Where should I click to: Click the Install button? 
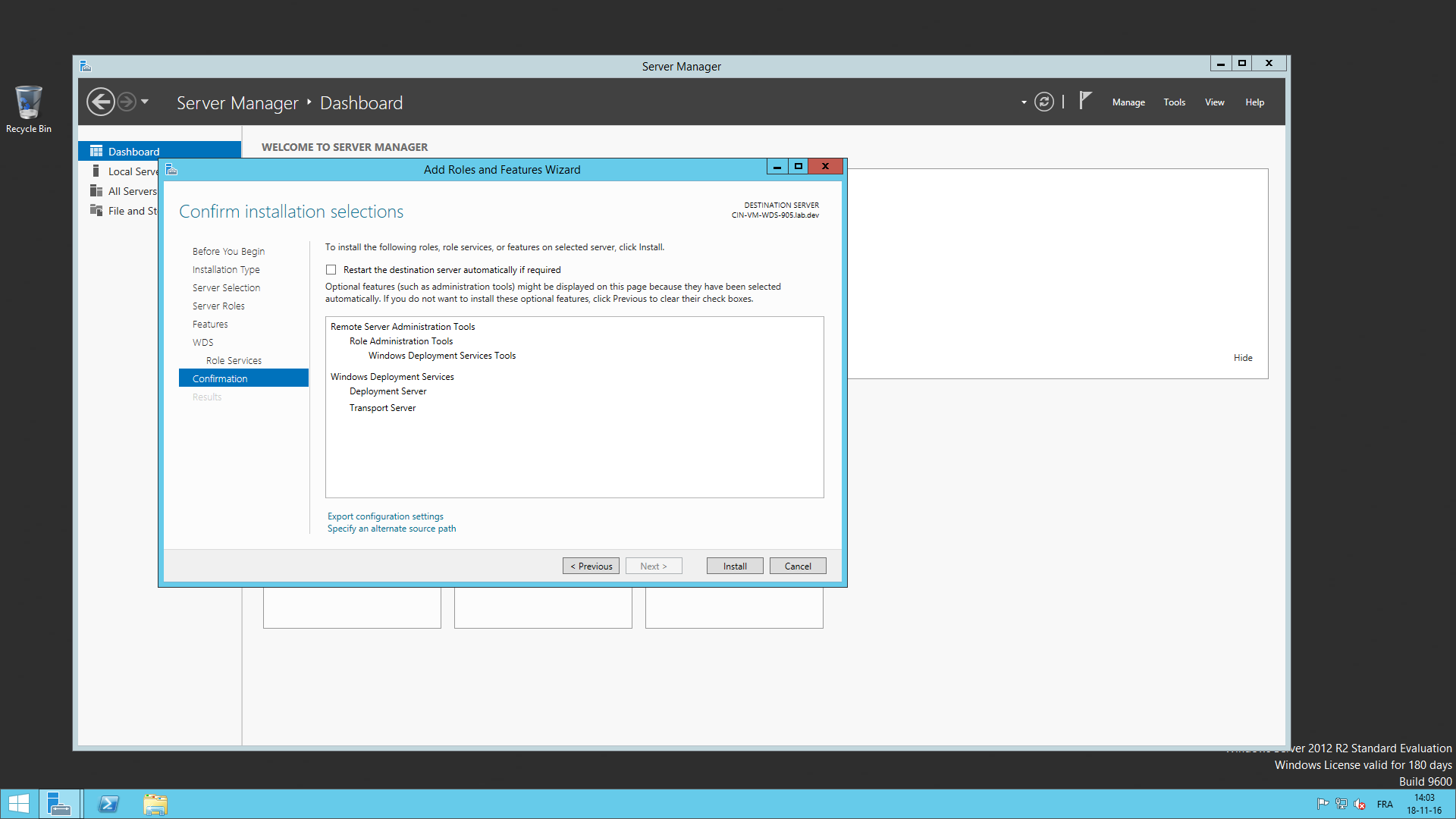coord(734,566)
